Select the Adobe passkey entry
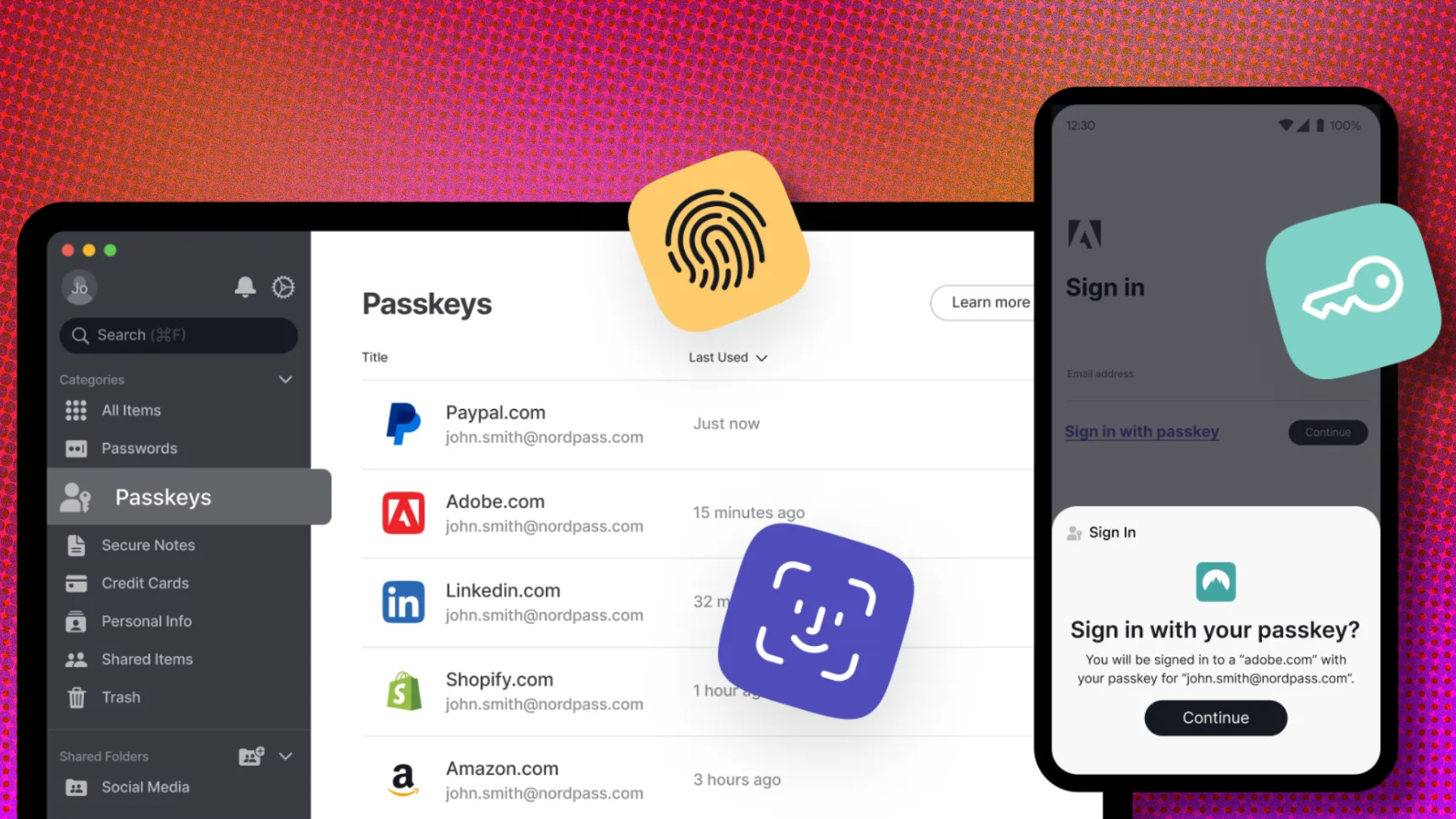The width and height of the screenshot is (1456, 819). coord(544,512)
